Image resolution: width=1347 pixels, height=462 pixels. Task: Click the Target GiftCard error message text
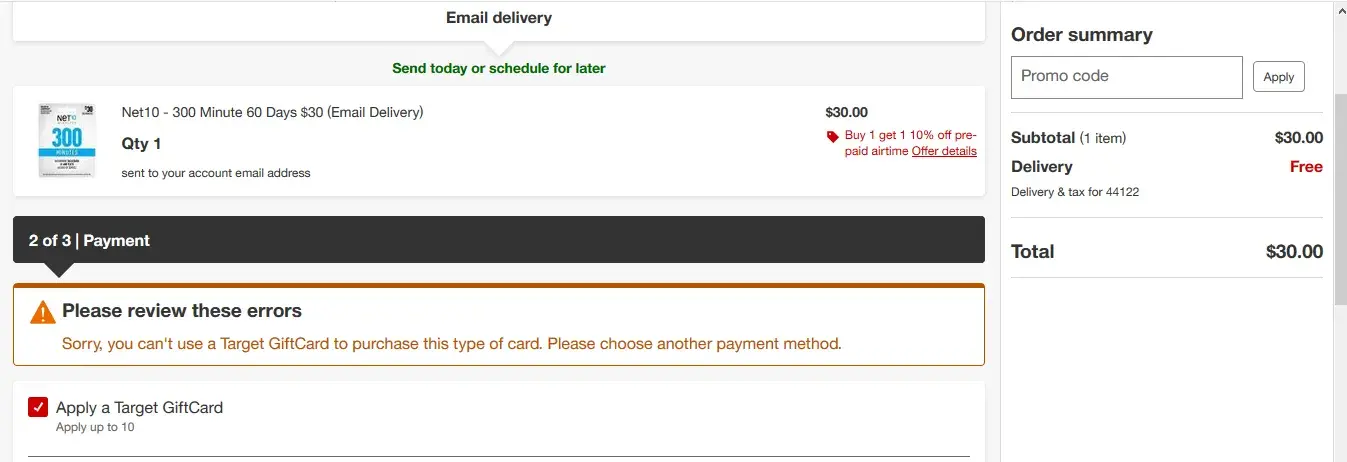pyautogui.click(x=451, y=344)
